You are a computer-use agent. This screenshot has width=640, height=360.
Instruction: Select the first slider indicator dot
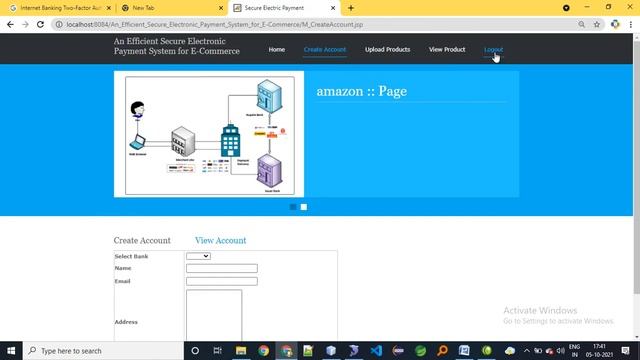click(293, 207)
